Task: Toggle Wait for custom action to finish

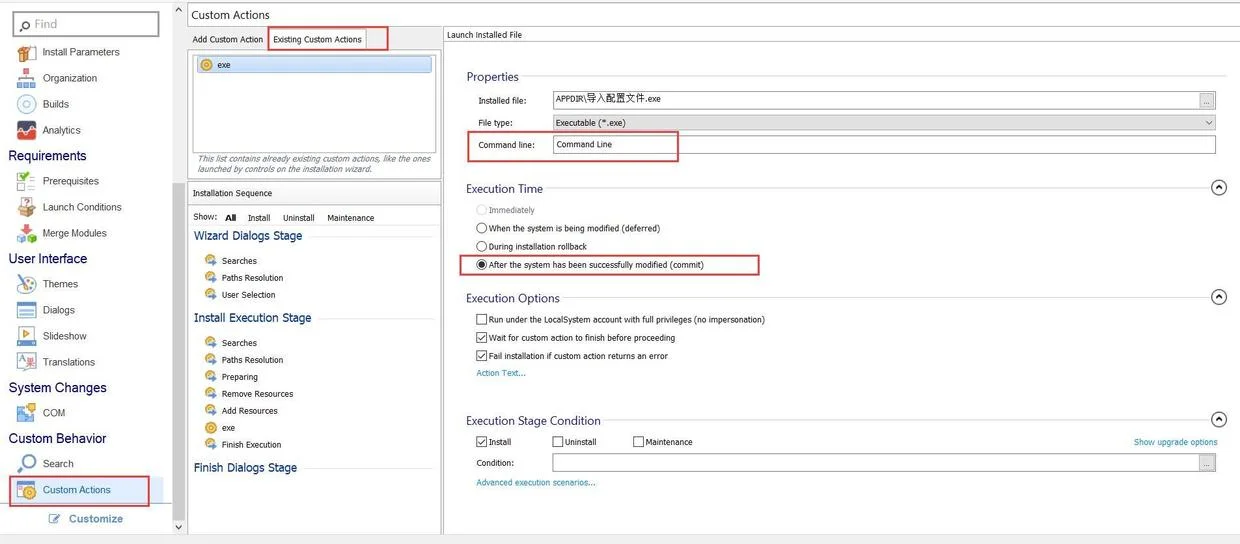Action: (x=482, y=338)
